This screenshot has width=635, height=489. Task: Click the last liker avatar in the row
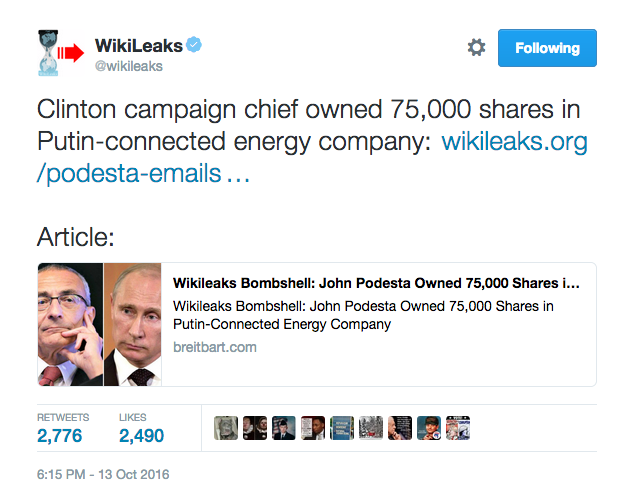458,429
